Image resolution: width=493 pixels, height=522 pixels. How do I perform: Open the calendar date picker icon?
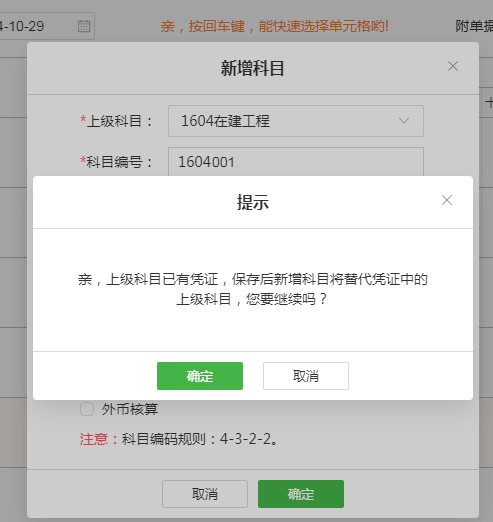[84, 26]
